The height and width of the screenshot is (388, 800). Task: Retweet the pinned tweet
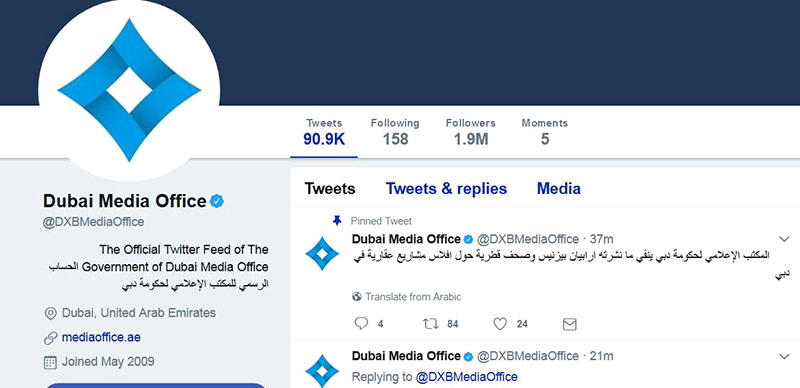431,324
